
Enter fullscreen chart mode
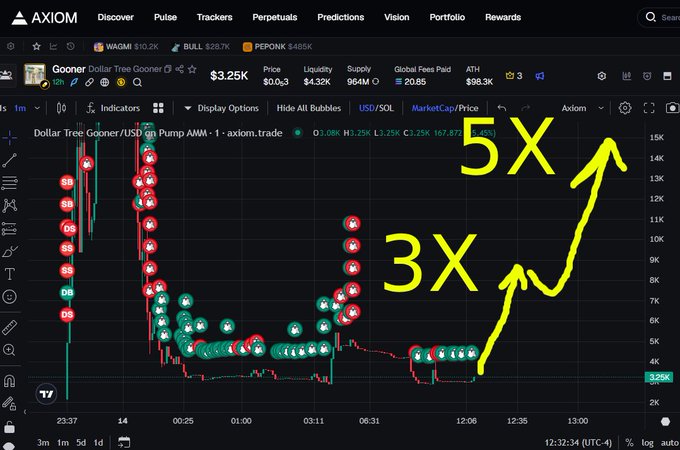click(x=649, y=108)
